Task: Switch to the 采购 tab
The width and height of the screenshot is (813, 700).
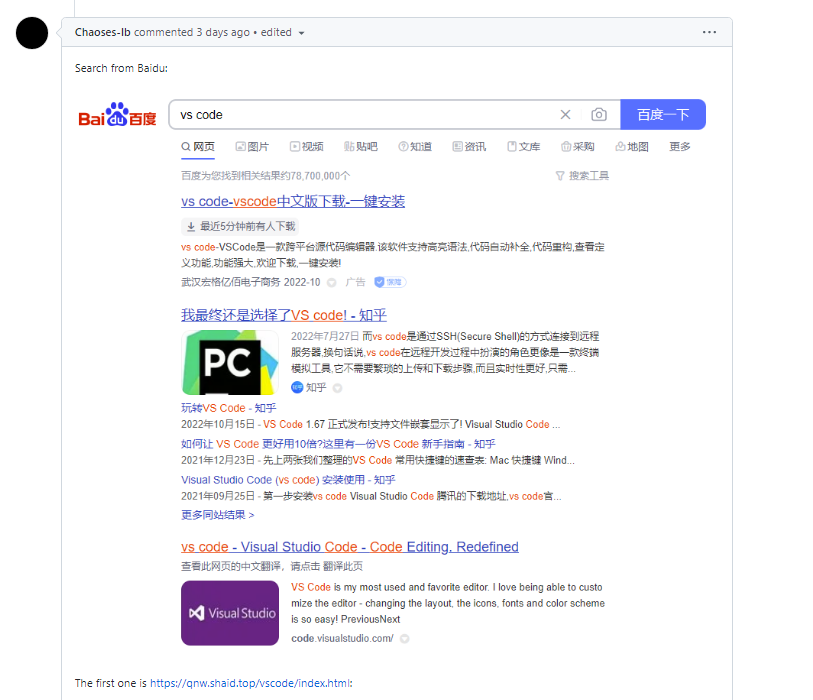Action: pos(578,147)
